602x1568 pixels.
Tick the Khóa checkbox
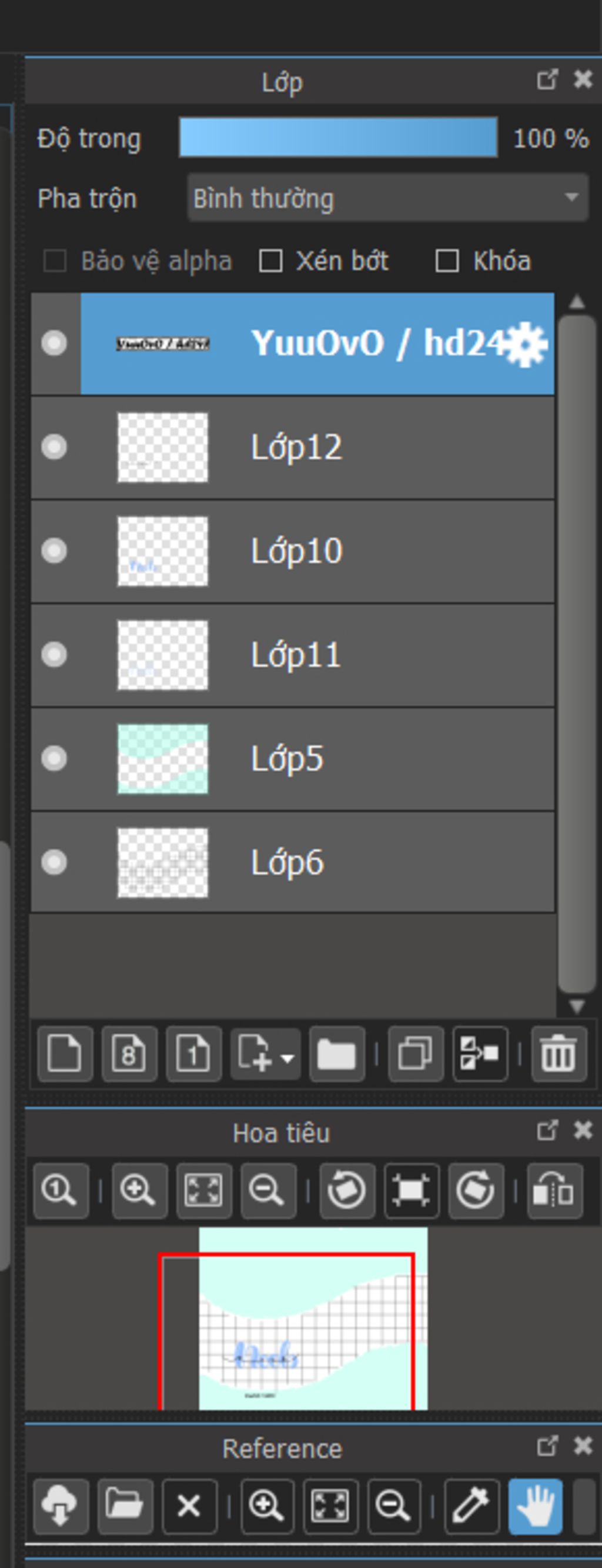(447, 261)
